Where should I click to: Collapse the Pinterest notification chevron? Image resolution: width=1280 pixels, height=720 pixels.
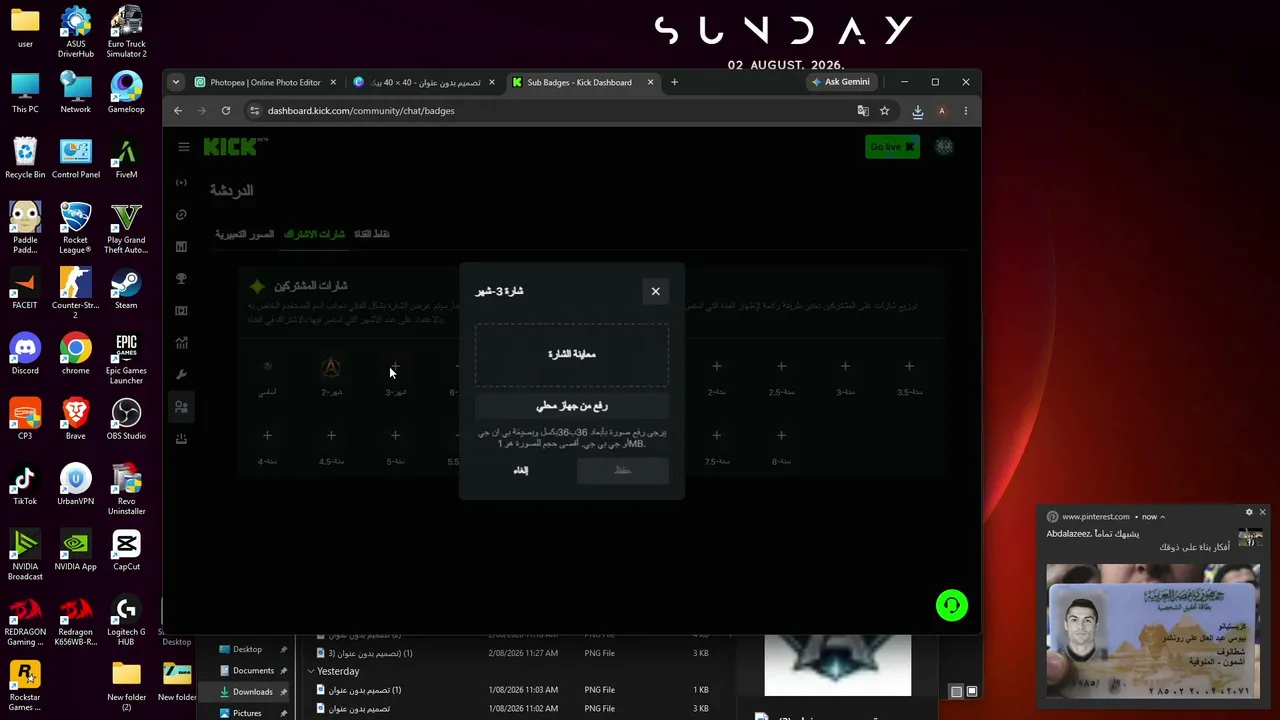[1163, 517]
